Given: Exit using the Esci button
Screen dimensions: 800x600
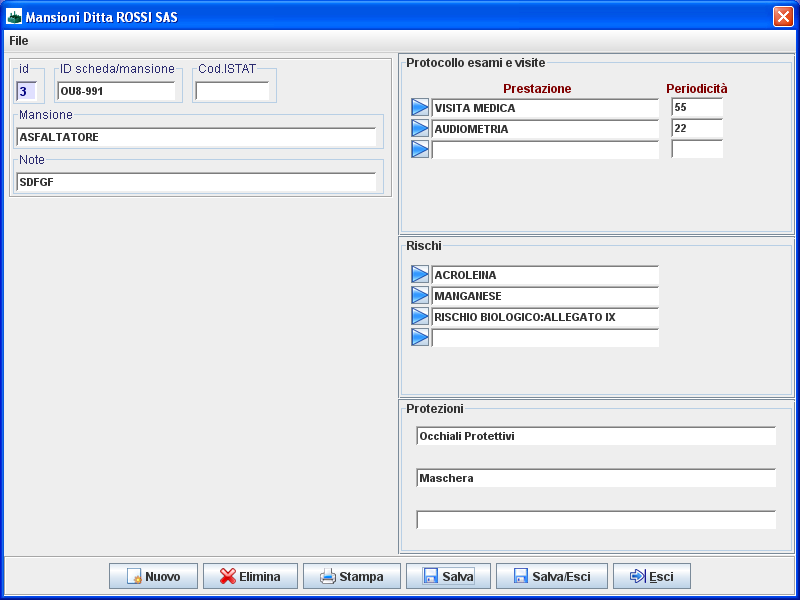Looking at the screenshot, I should 650,576.
